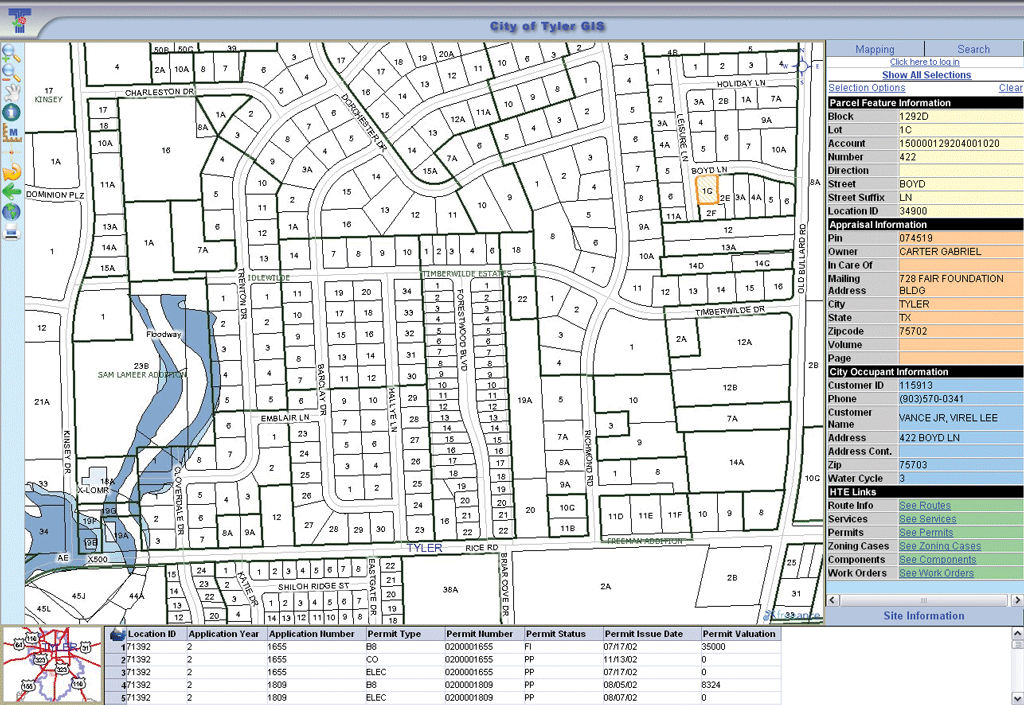
Task: Print the map with printer icon
Action: point(12,231)
